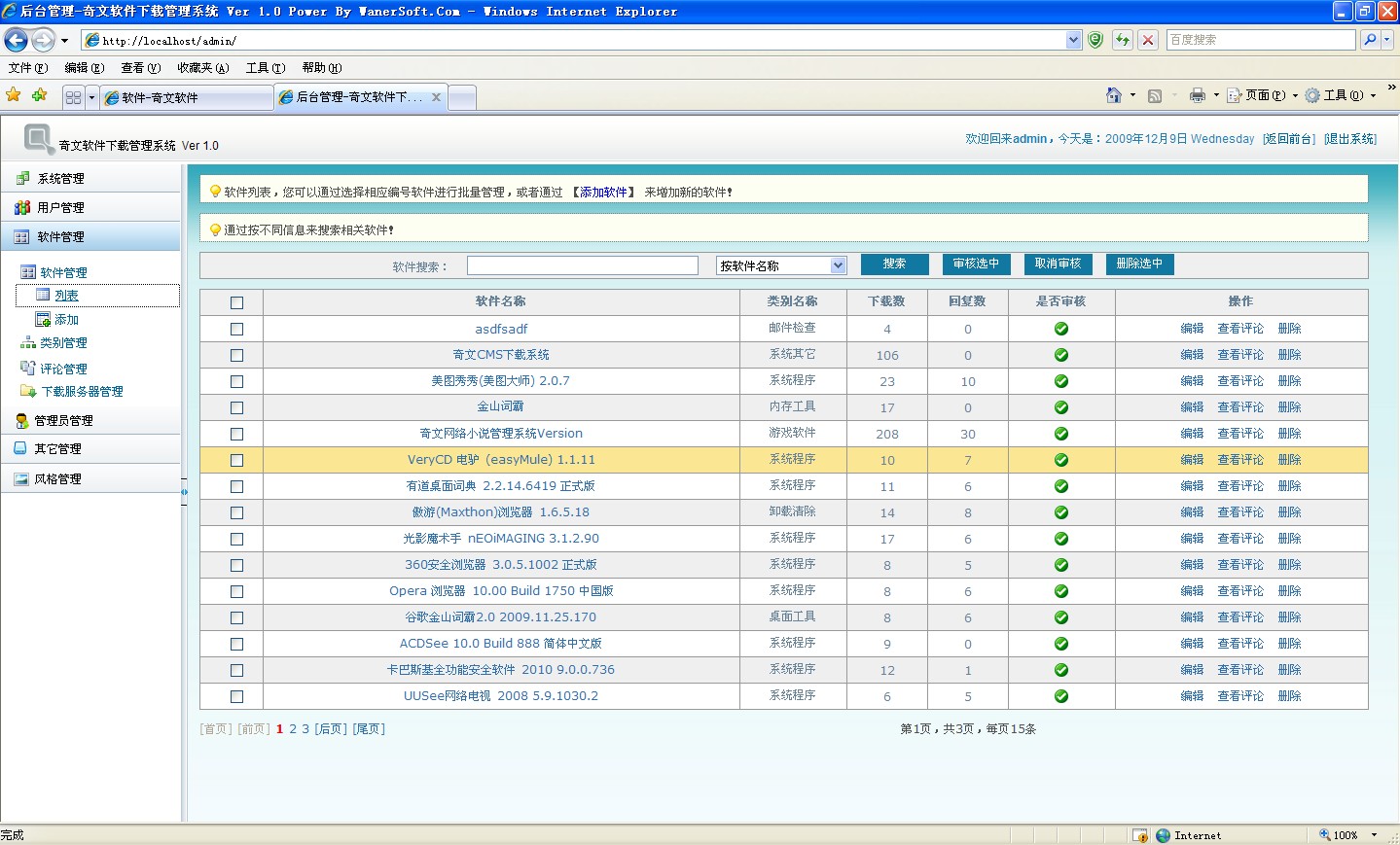This screenshot has width=1400, height=845.
Task: Select the 软件管理 sidebar section
Action: point(90,236)
